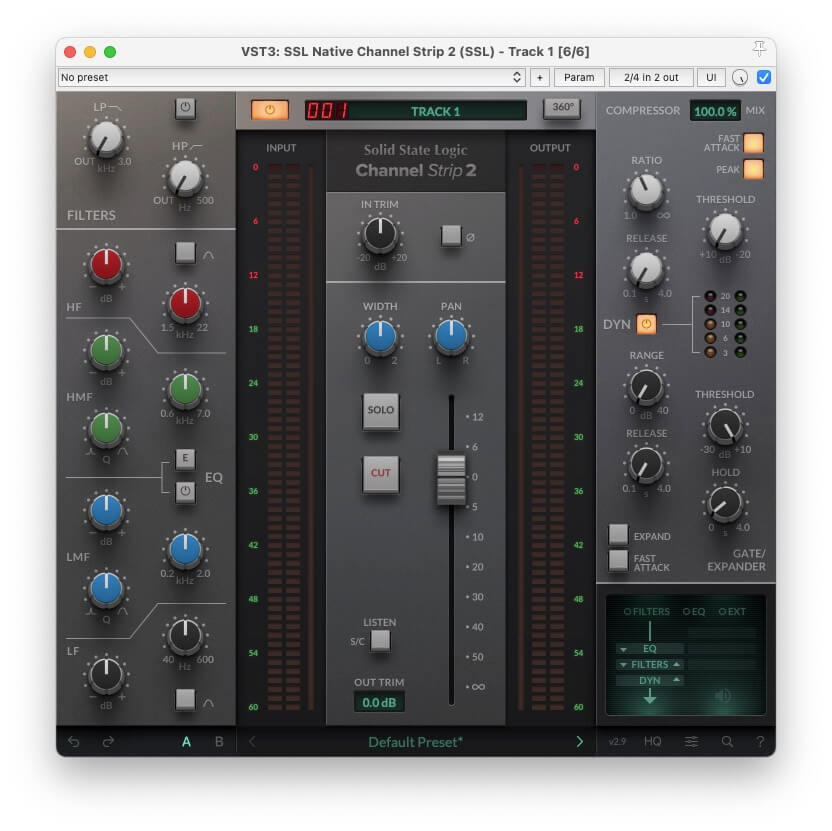The width and height of the screenshot is (832, 831).
Task: Switch to preset slot B
Action: [219, 742]
